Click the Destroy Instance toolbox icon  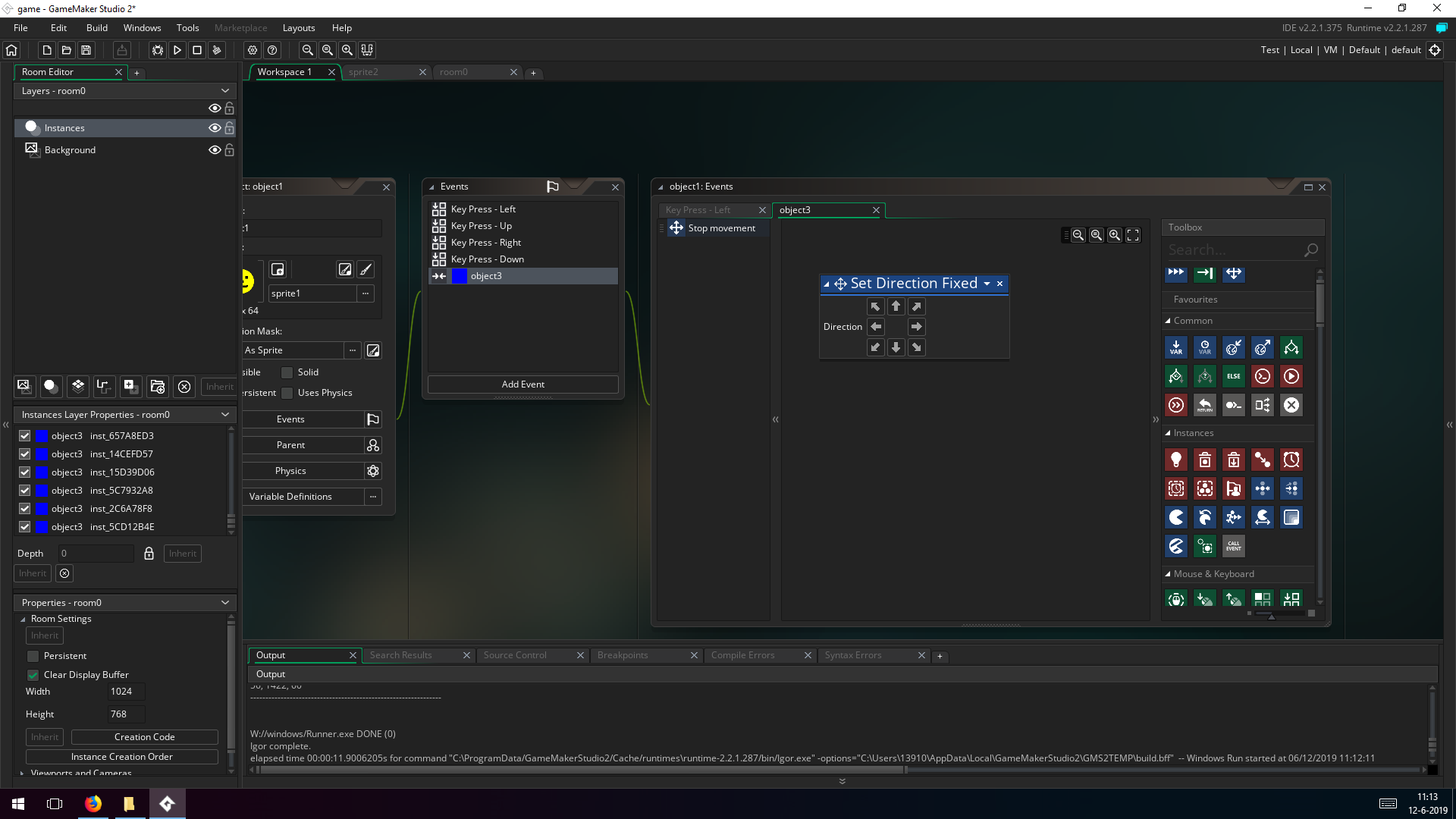point(1205,460)
